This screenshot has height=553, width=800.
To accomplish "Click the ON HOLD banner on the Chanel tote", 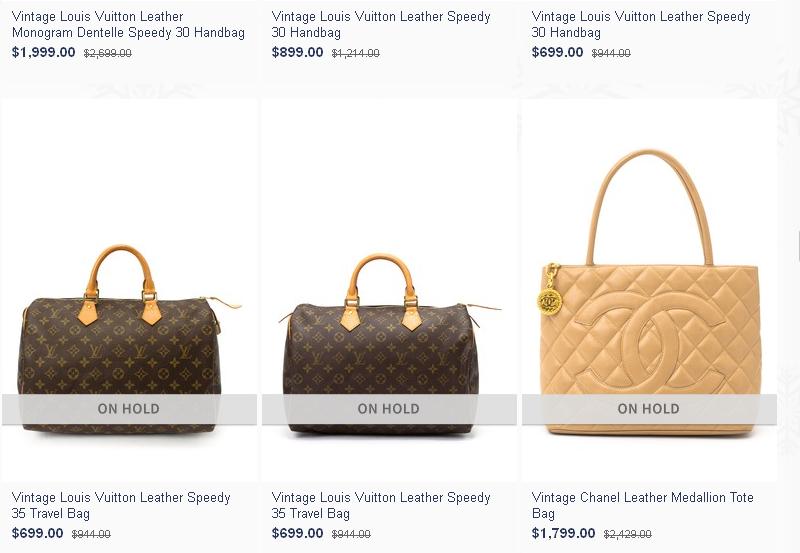I will (x=649, y=409).
